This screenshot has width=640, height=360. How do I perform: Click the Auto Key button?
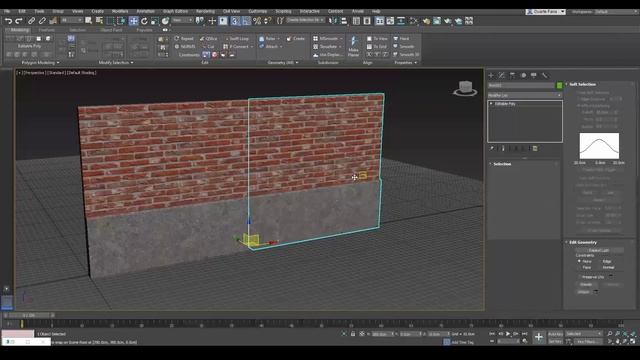point(555,334)
